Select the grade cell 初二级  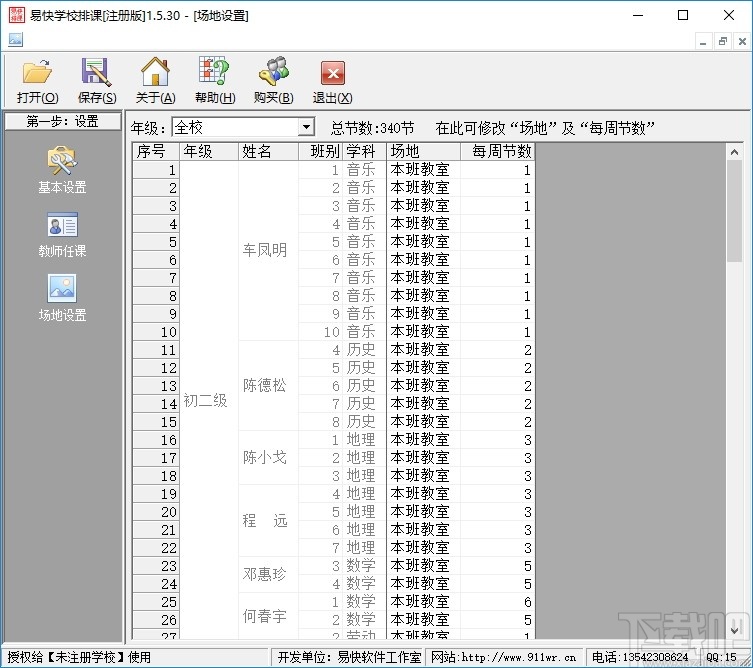pos(209,400)
